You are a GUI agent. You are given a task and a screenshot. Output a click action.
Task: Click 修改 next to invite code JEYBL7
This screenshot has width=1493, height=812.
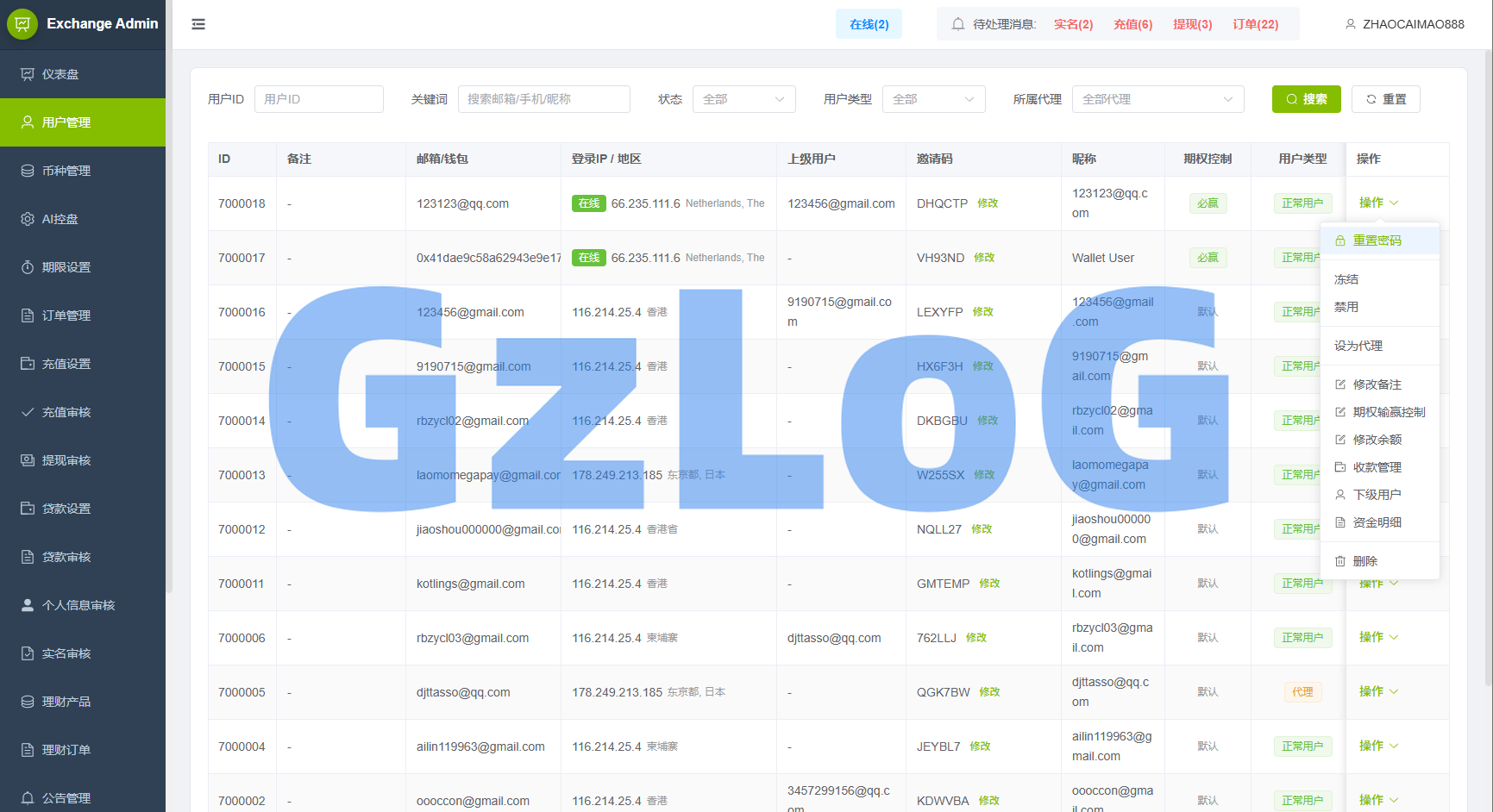pyautogui.click(x=980, y=746)
